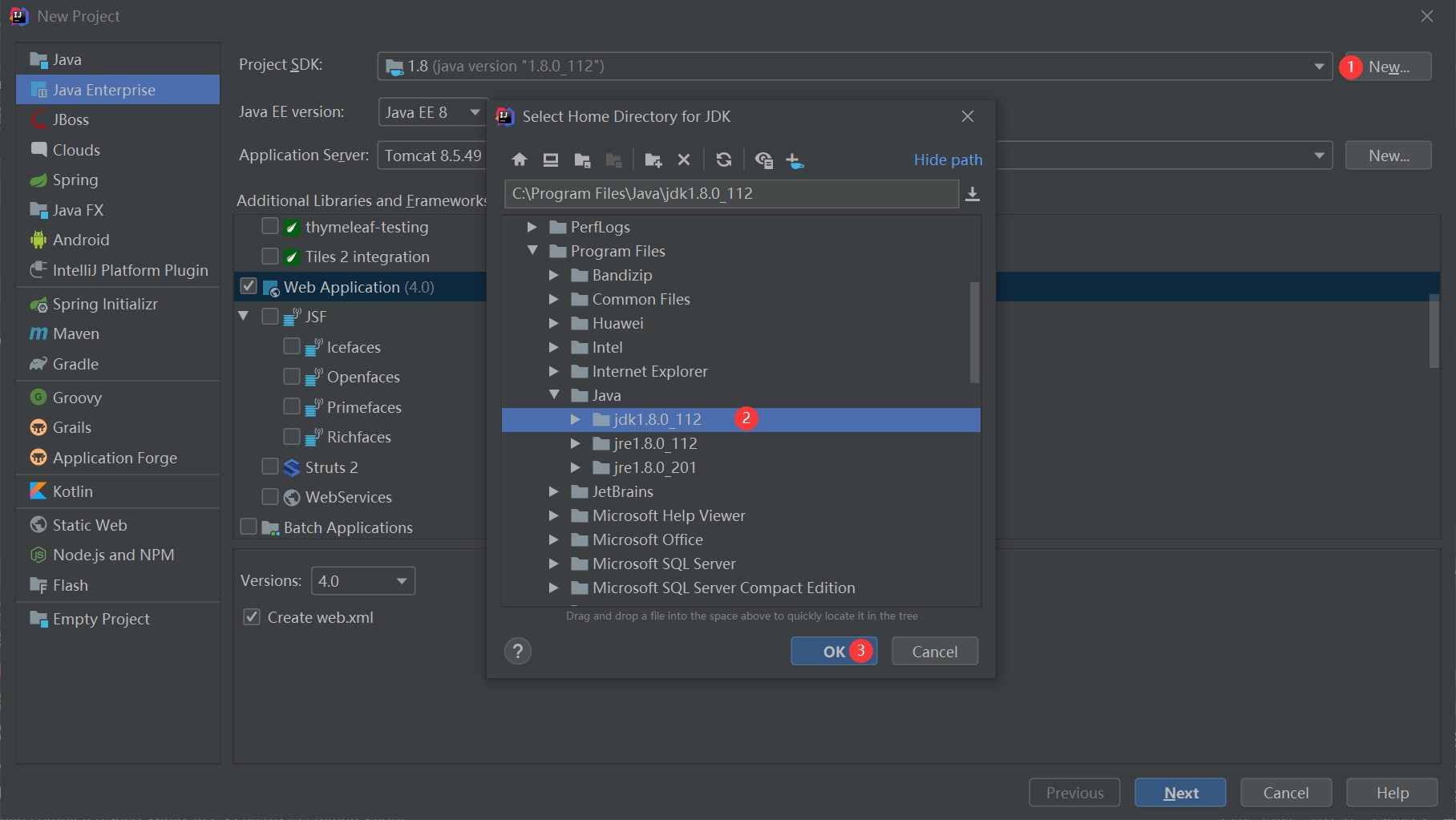This screenshot has width=1456, height=820.
Task: Select Grails project type
Action: point(72,427)
